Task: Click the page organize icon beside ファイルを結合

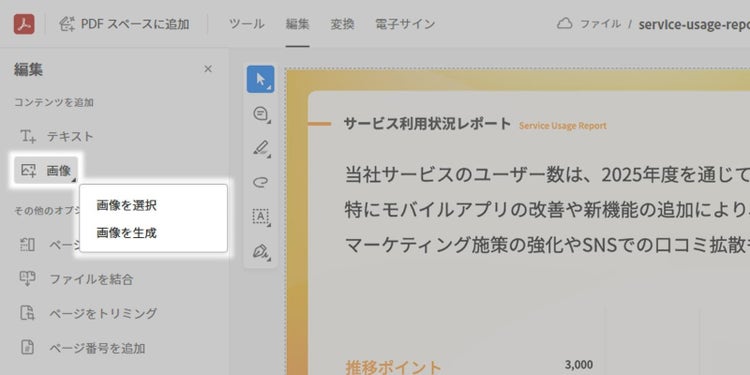Action: pyautogui.click(x=28, y=244)
